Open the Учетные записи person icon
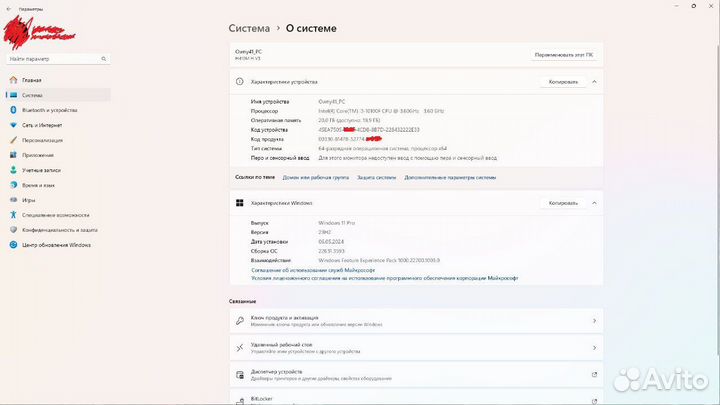Image resolution: width=720 pixels, height=405 pixels. tap(13, 170)
